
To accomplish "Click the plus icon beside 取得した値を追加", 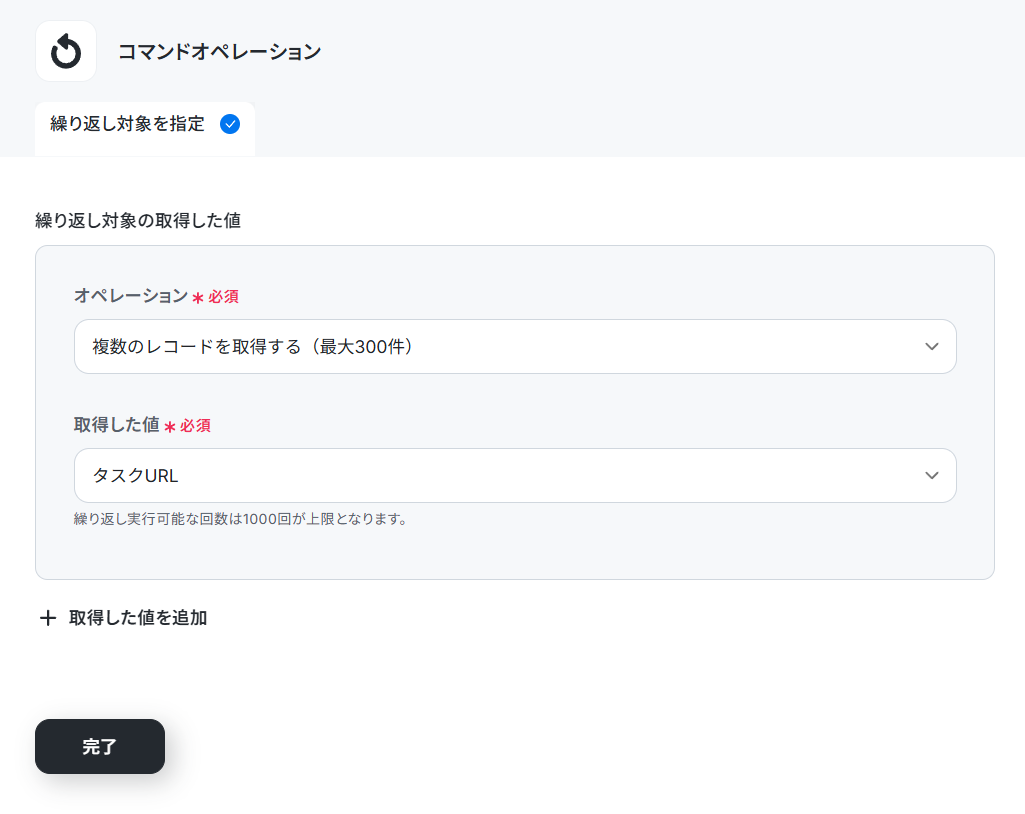I will point(48,618).
